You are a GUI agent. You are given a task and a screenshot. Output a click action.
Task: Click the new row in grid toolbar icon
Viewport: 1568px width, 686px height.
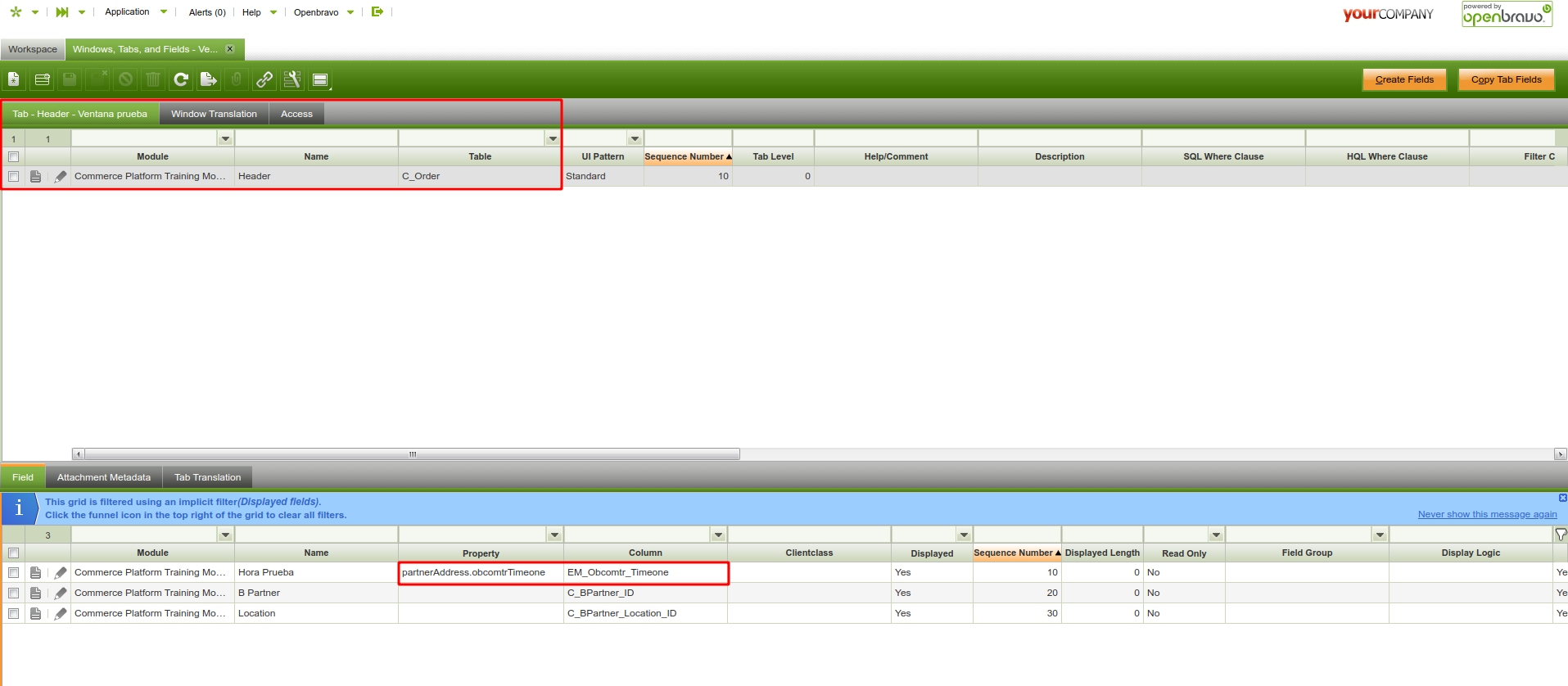pos(42,79)
